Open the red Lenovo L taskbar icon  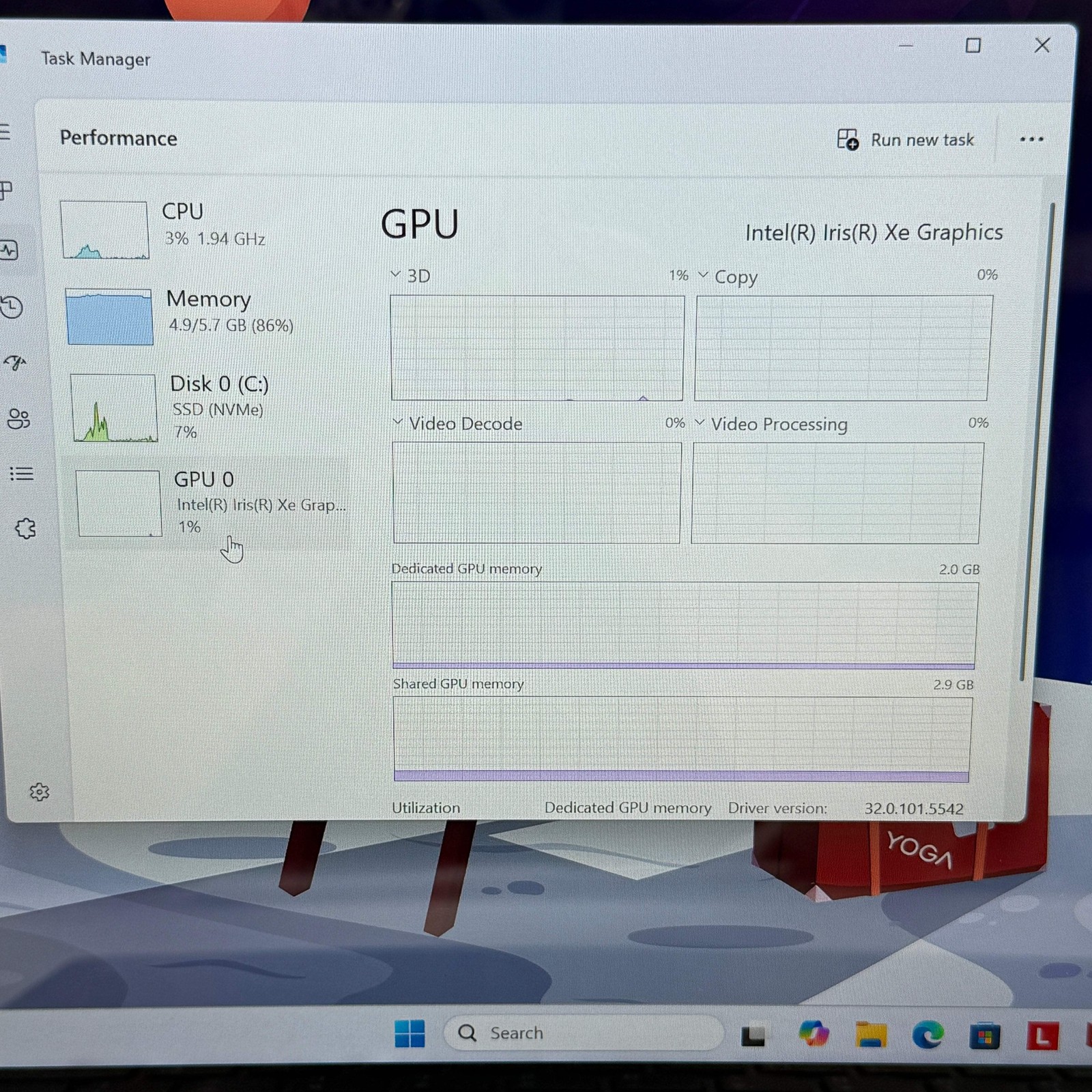pos(1042,1037)
